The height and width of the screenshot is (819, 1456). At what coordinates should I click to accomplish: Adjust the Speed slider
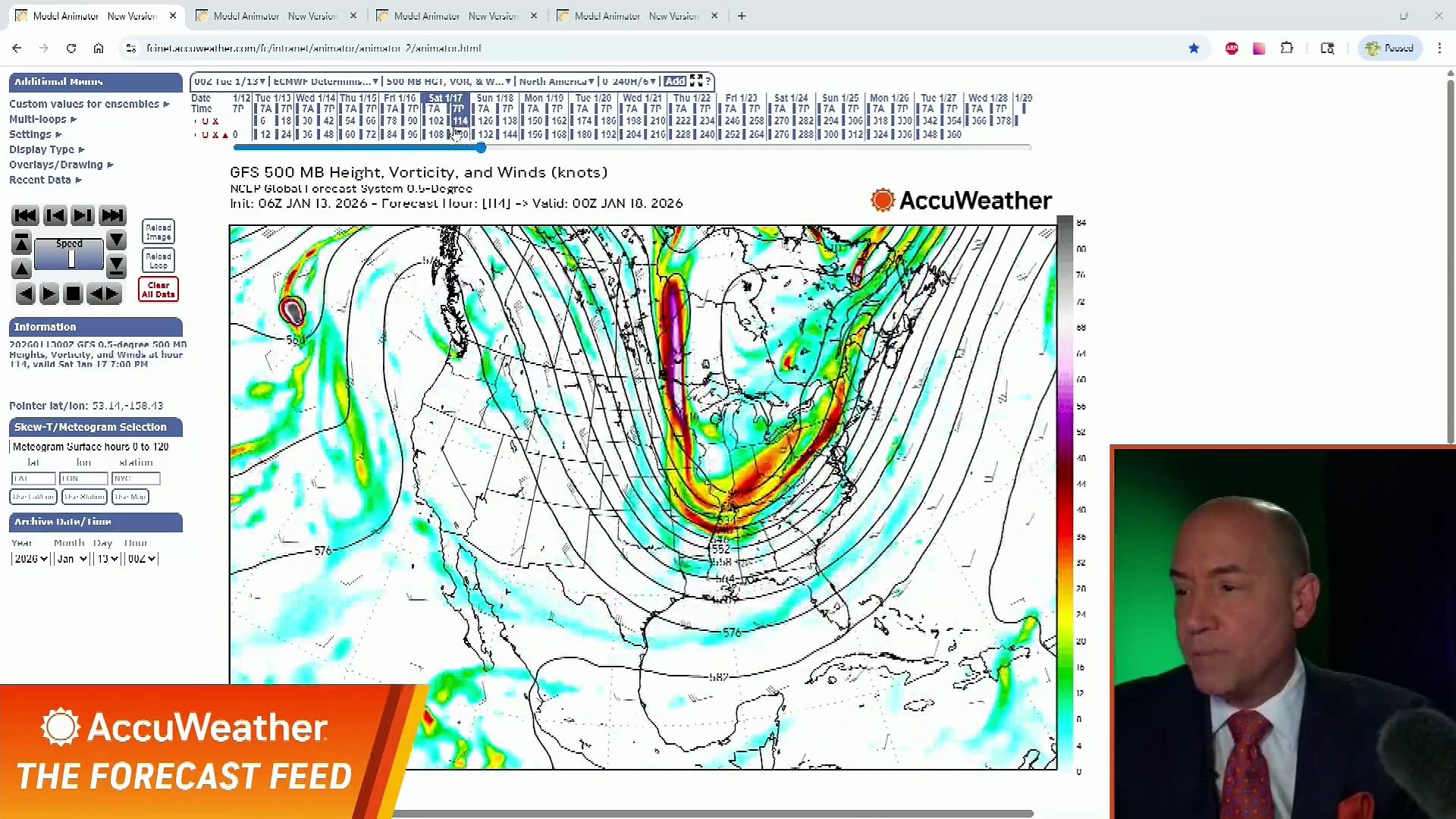(x=71, y=258)
